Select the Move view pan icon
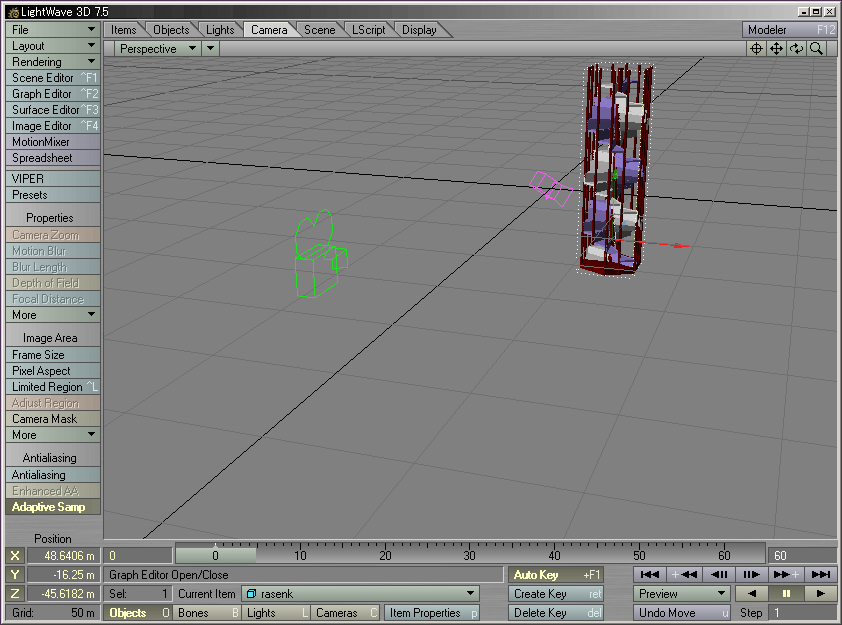842x625 pixels. pyautogui.click(x=777, y=48)
